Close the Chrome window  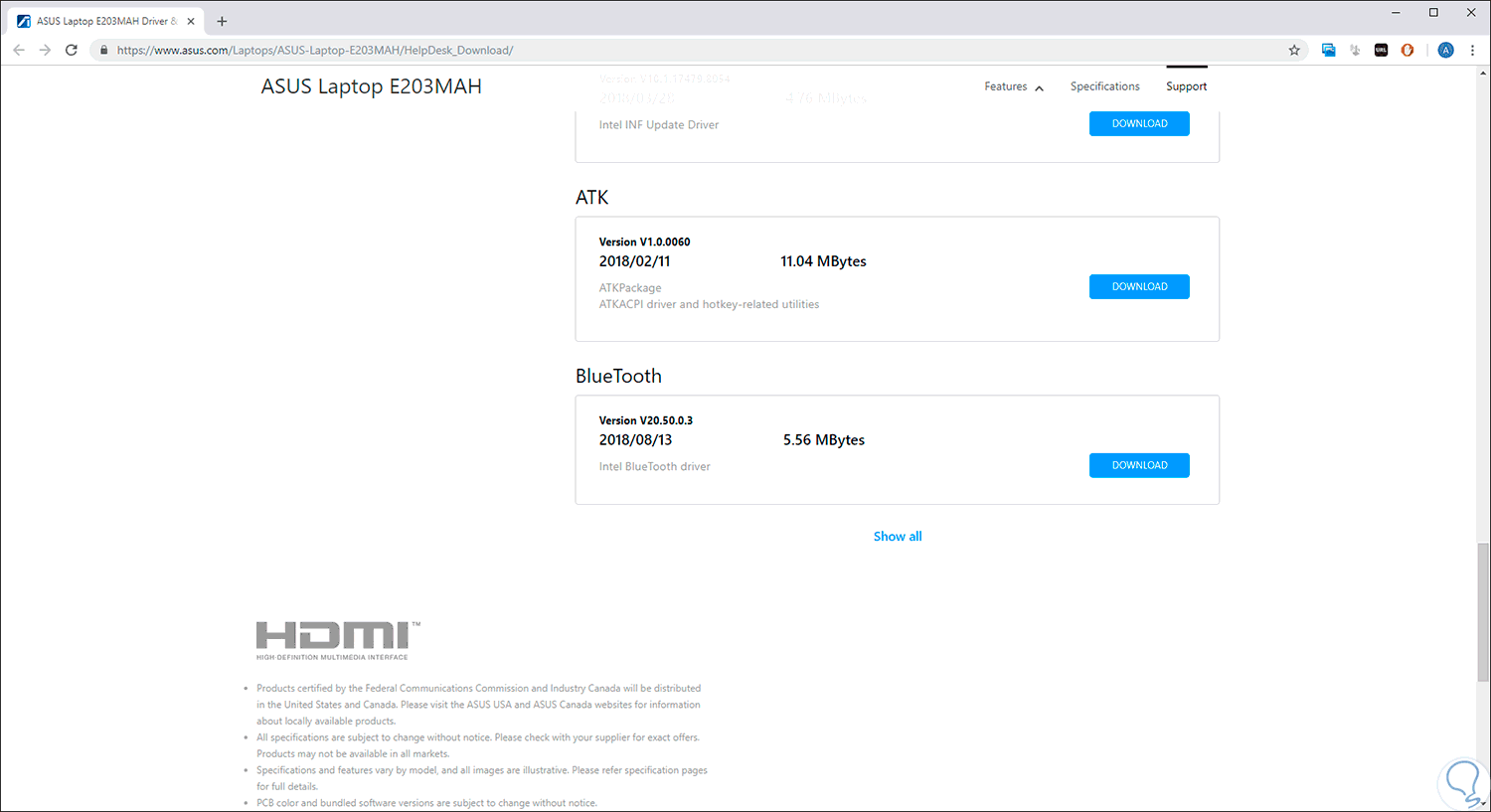click(1471, 13)
